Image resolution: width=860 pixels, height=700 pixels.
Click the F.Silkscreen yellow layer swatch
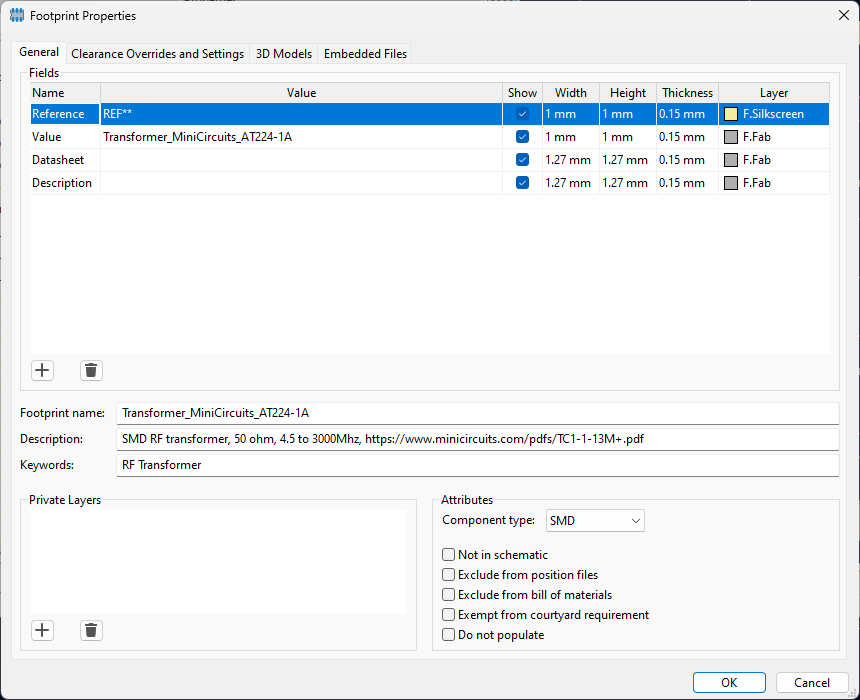click(731, 114)
